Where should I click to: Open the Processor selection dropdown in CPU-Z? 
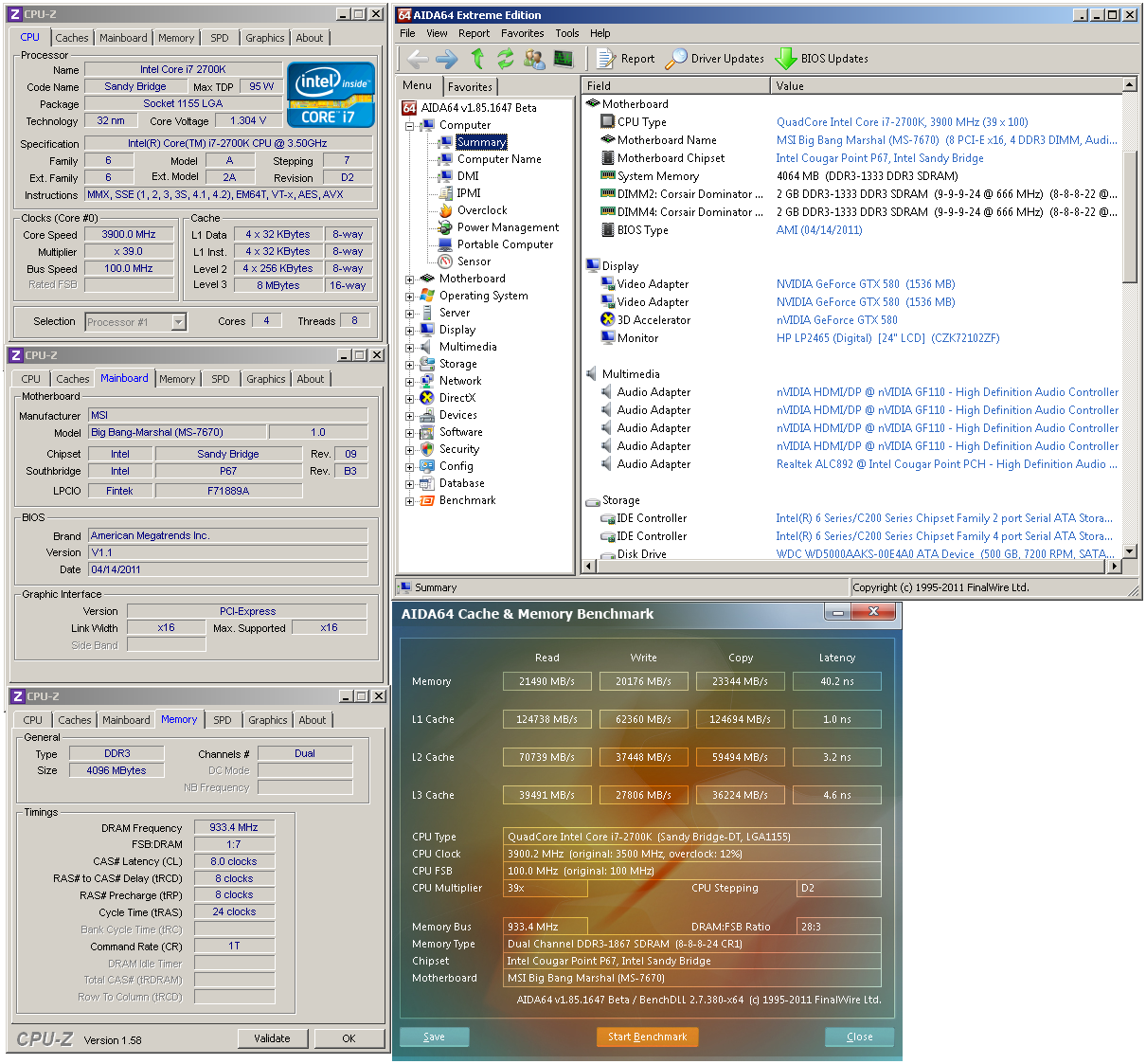[x=177, y=321]
